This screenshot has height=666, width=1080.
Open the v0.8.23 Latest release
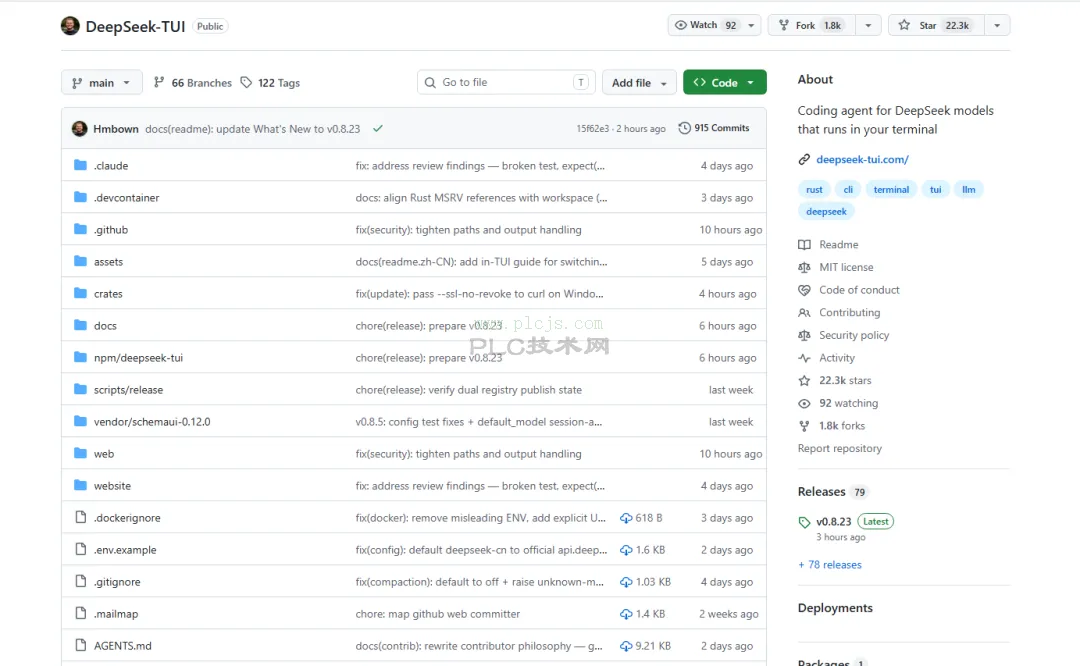tap(833, 522)
